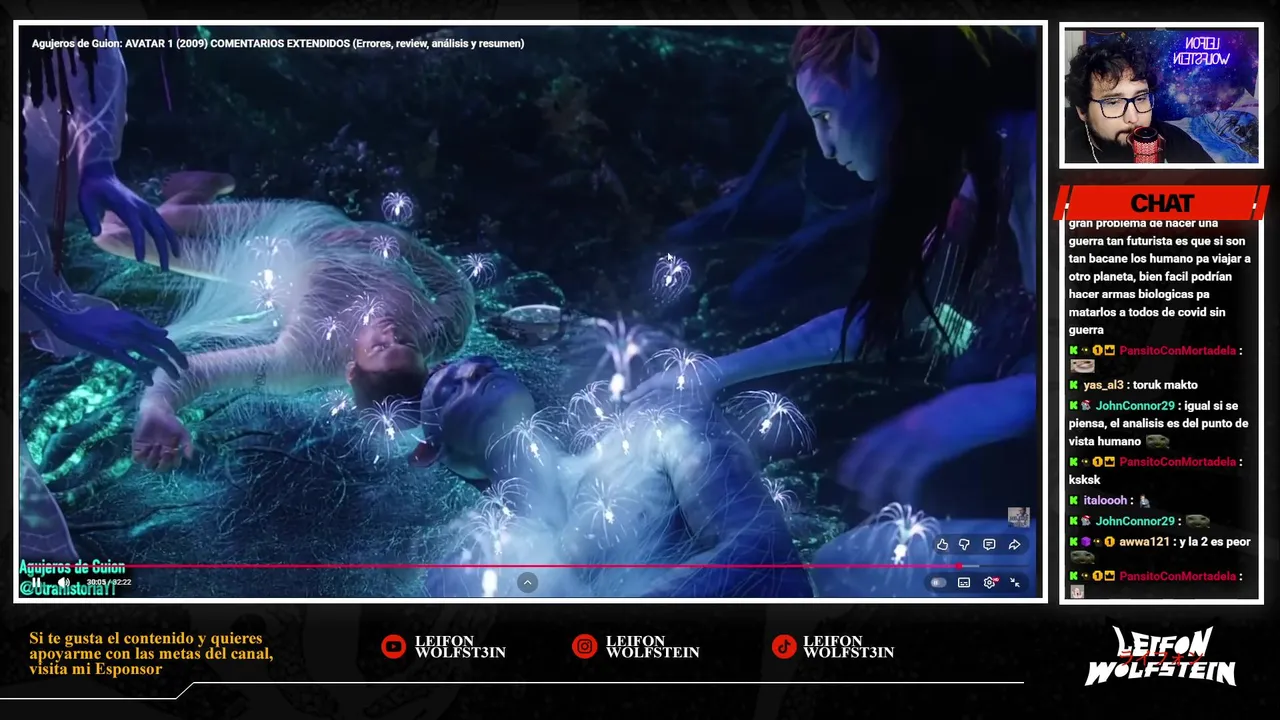Click the Leifon Wolfstein logo in the footer corner
1280x720 pixels.
(1160, 656)
